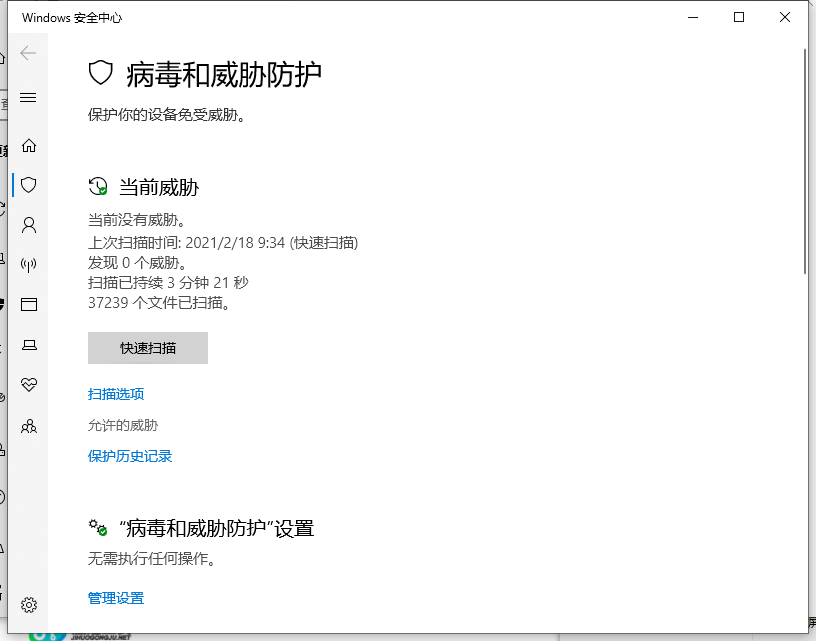
Task: Click the gear icon beside '病毒和威胁防护'设置
Action: [97, 527]
